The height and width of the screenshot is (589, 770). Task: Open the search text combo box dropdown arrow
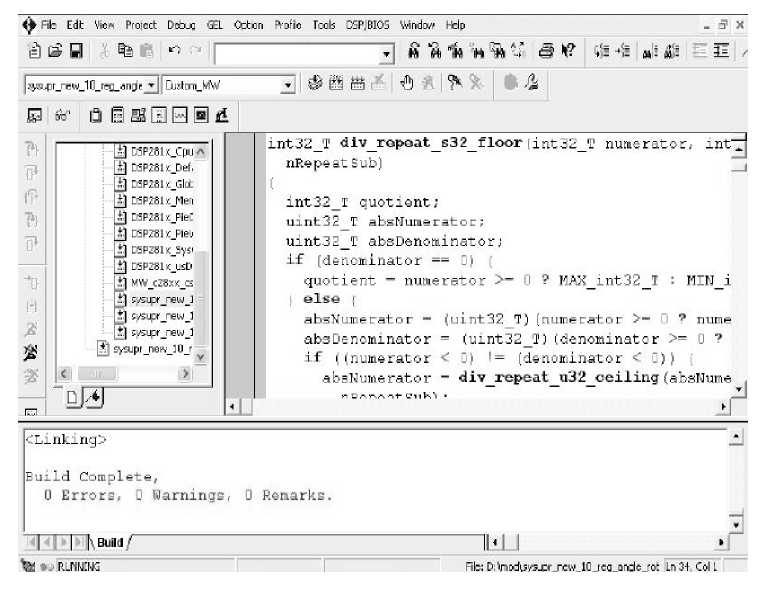[x=386, y=54]
